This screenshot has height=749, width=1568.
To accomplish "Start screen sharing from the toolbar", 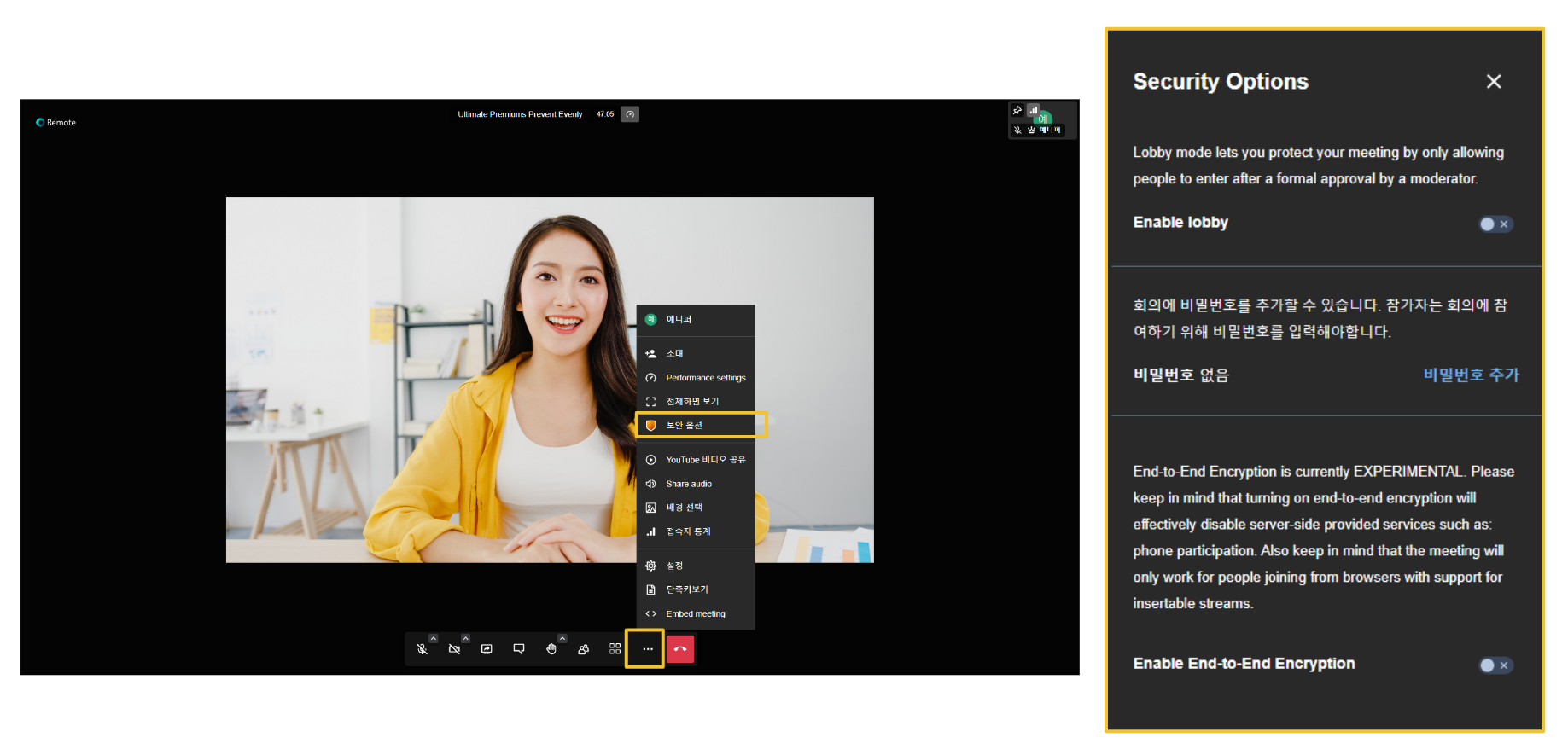I will click(487, 649).
